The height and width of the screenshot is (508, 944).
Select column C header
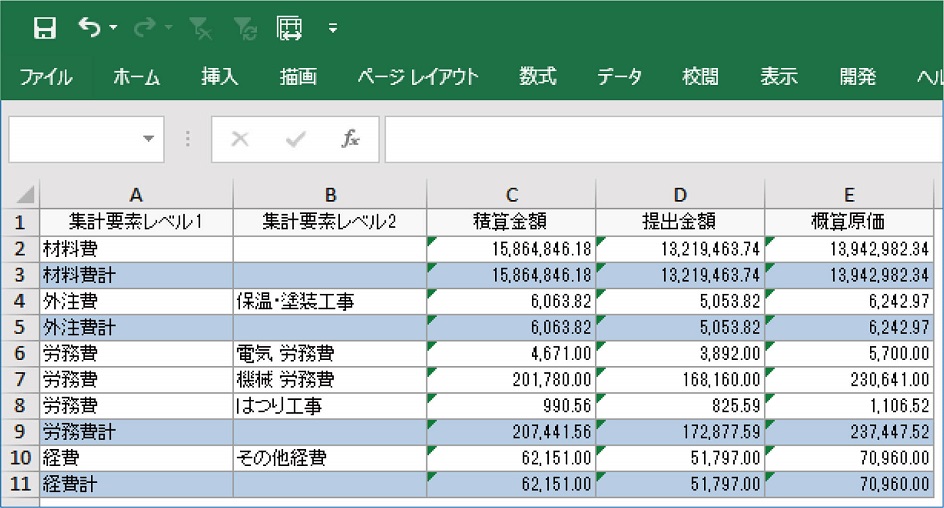point(511,194)
